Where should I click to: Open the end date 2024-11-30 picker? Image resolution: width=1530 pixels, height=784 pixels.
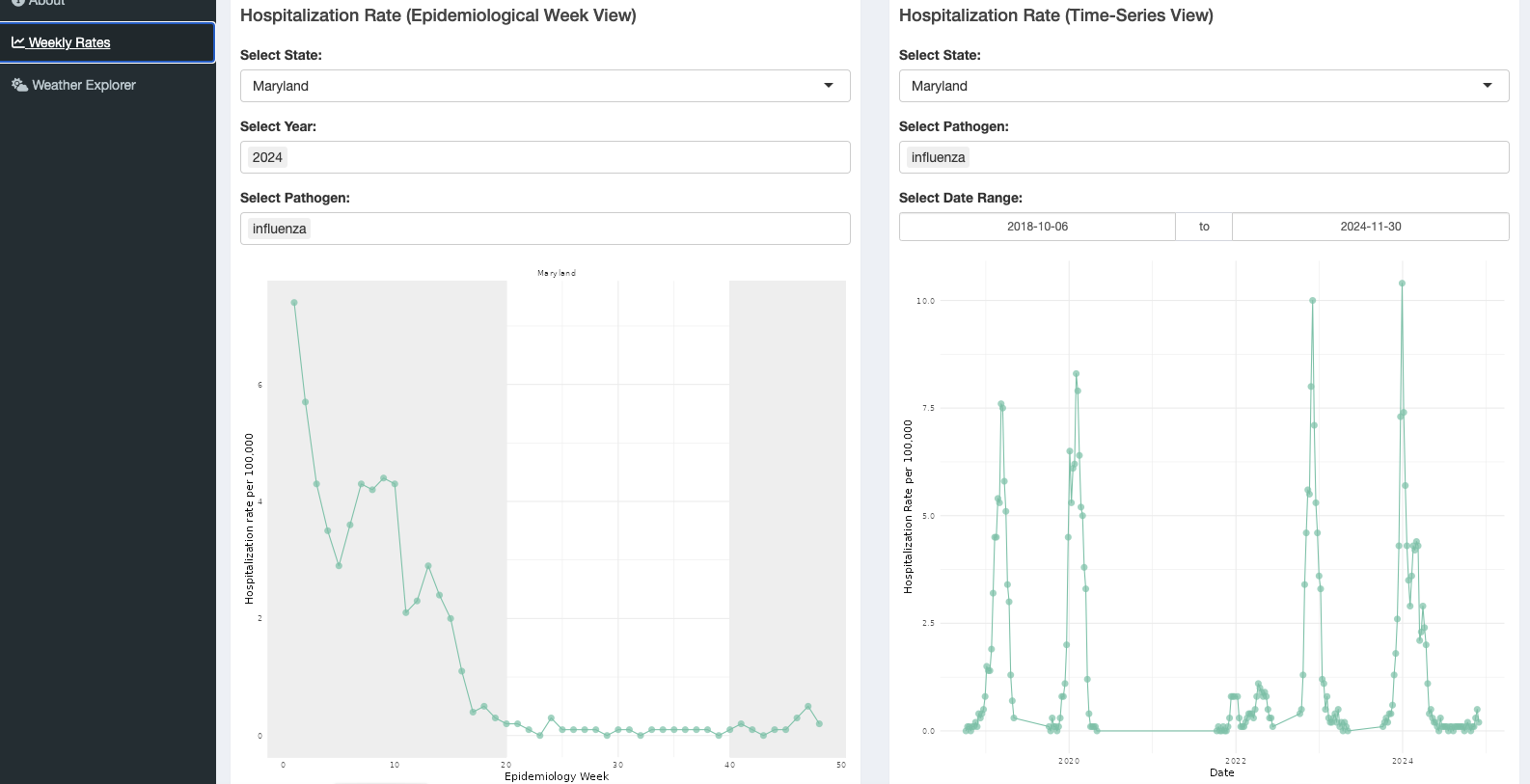tap(1370, 227)
